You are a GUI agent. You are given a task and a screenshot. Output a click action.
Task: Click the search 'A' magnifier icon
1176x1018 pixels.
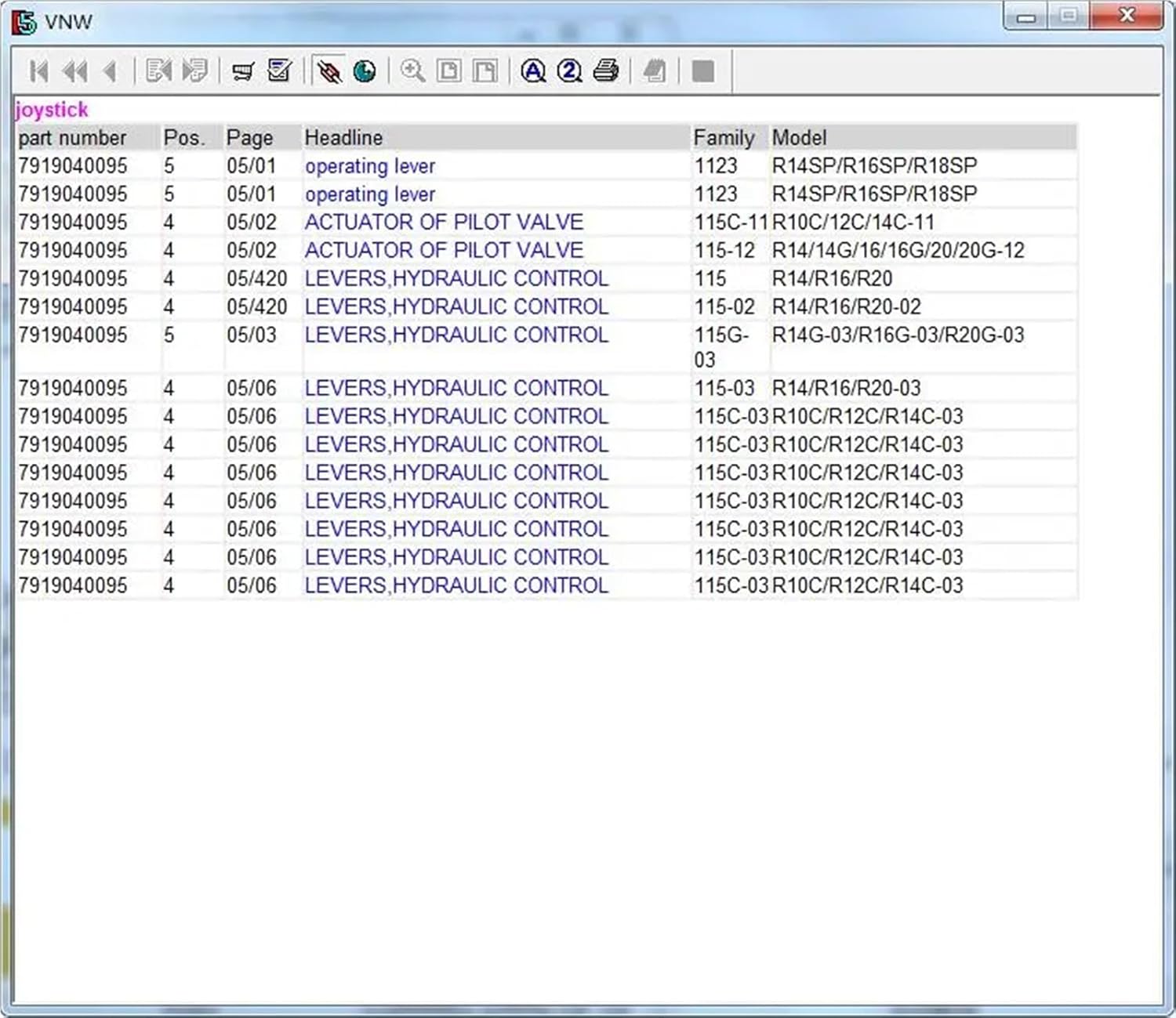click(533, 71)
